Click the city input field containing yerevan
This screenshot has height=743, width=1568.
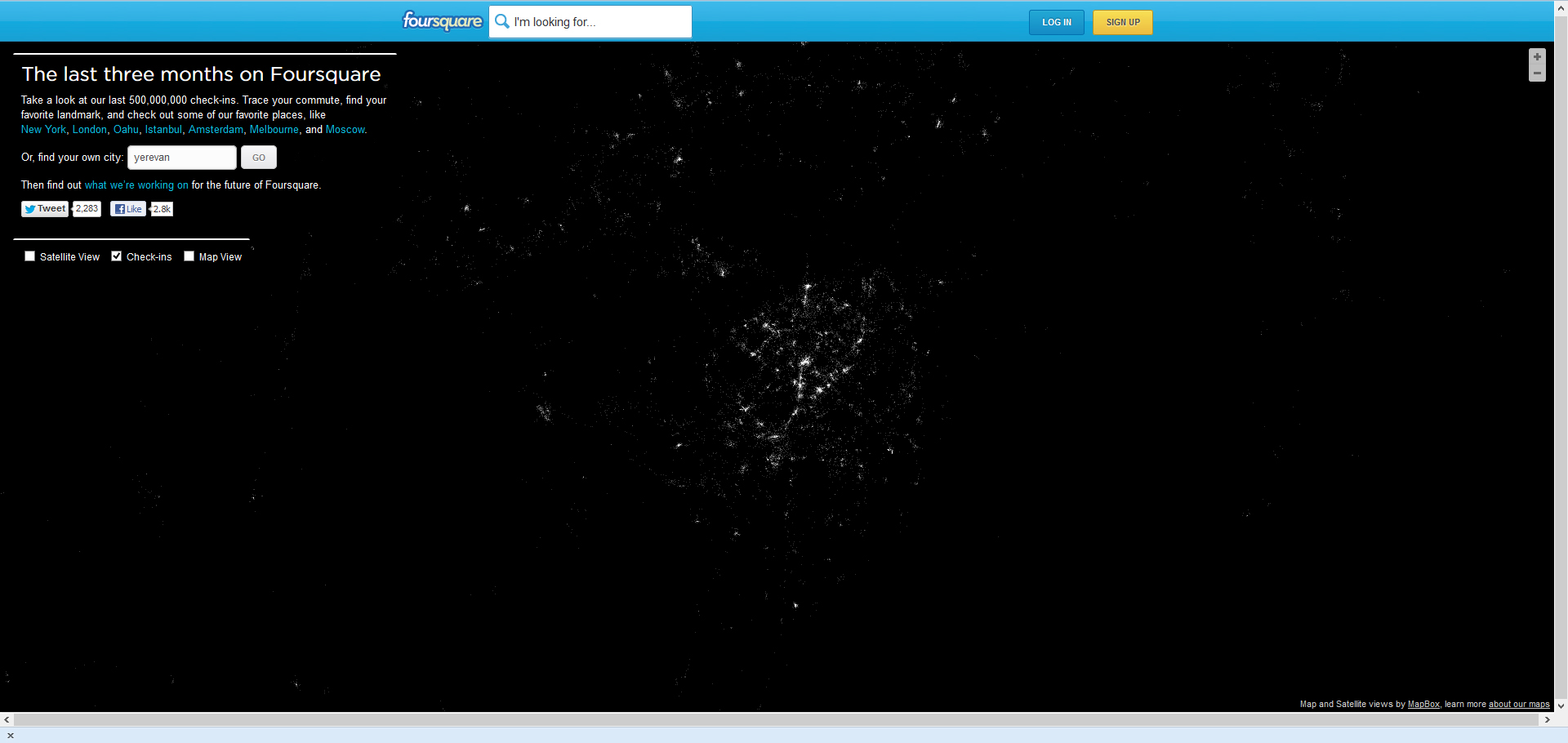pos(182,158)
